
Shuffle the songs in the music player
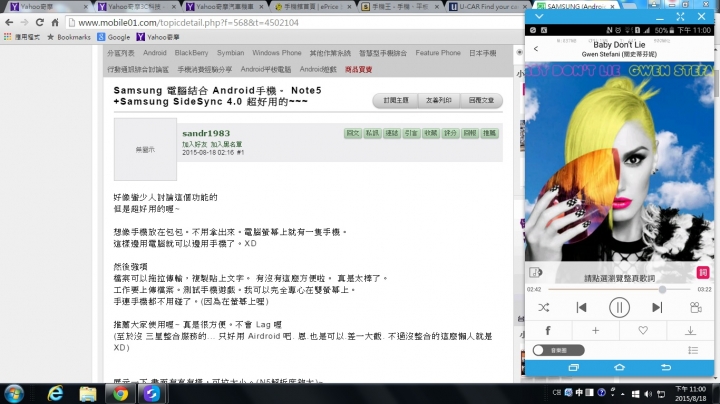544,308
